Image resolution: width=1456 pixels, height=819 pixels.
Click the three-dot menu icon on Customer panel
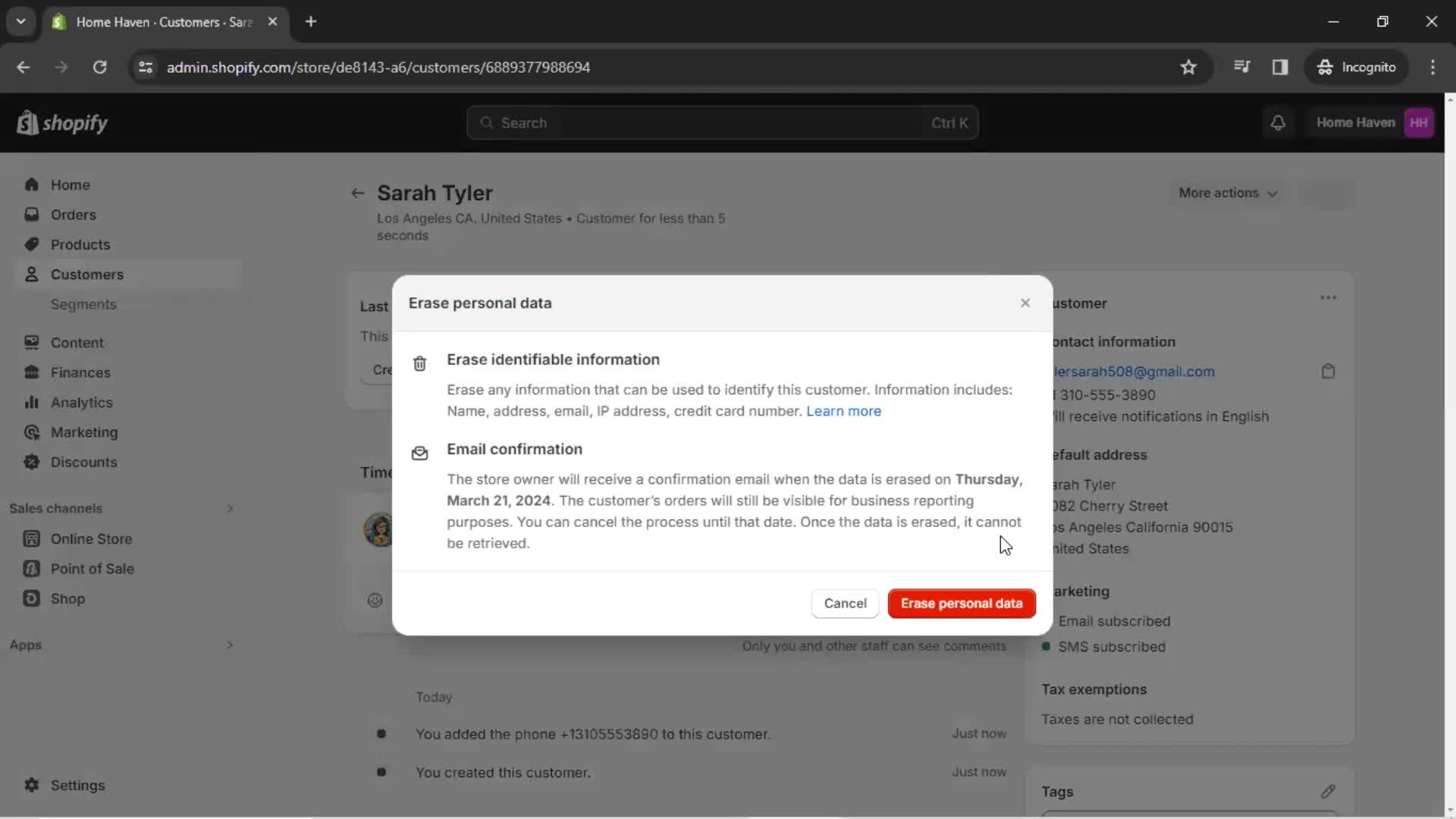point(1328,298)
